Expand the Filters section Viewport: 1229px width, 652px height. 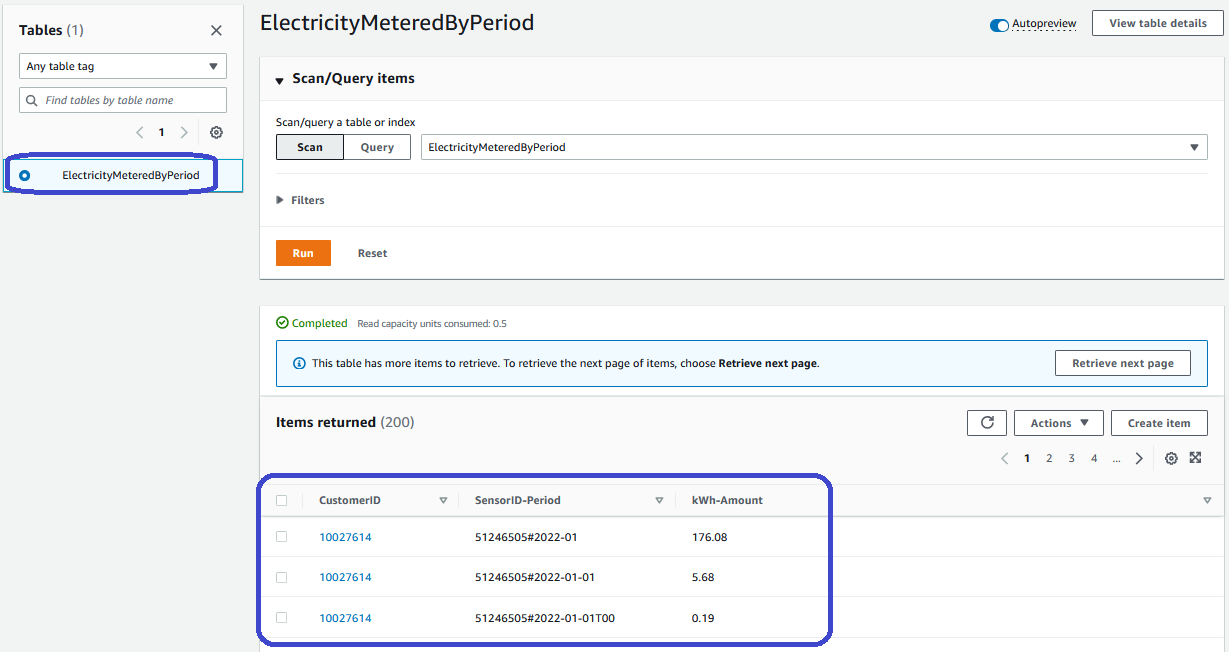point(300,200)
